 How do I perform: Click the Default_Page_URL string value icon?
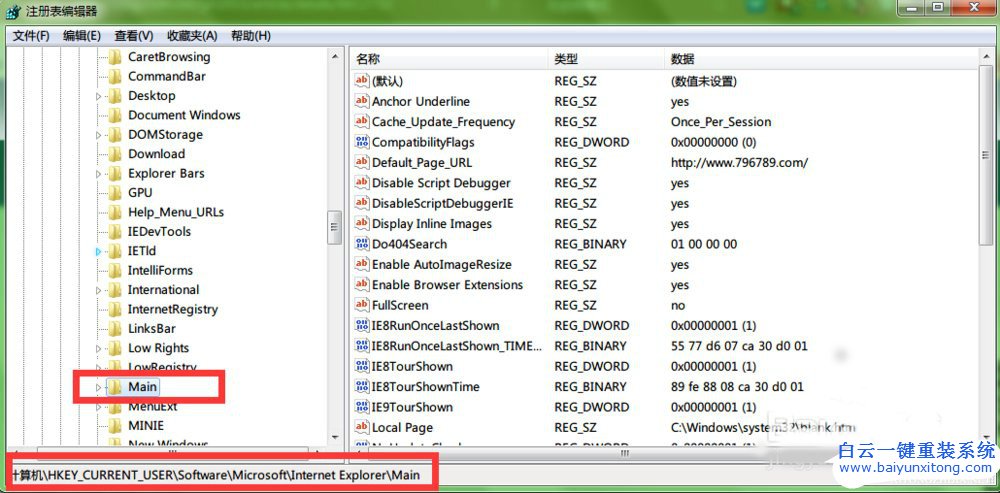pyautogui.click(x=362, y=162)
